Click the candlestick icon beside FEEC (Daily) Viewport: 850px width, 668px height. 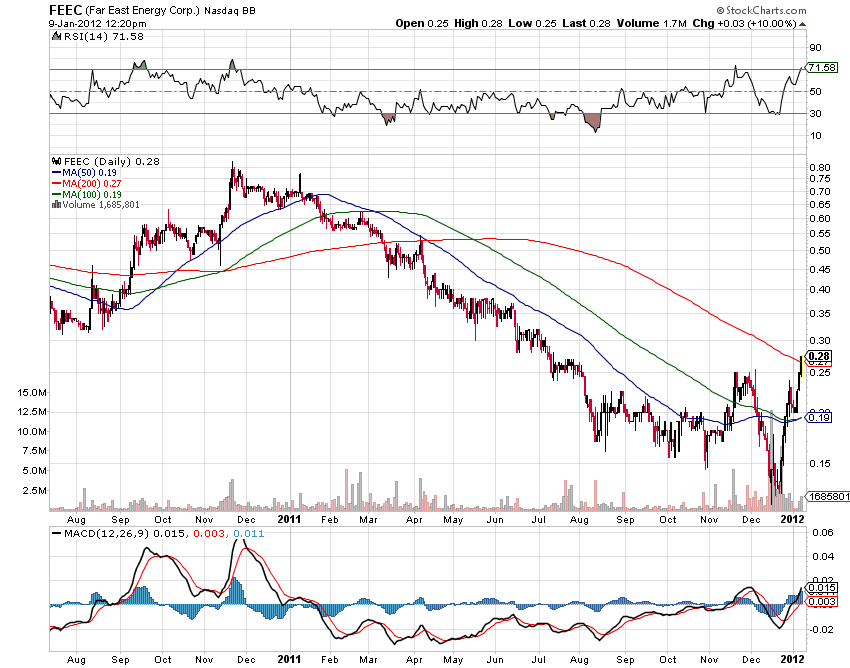point(55,161)
